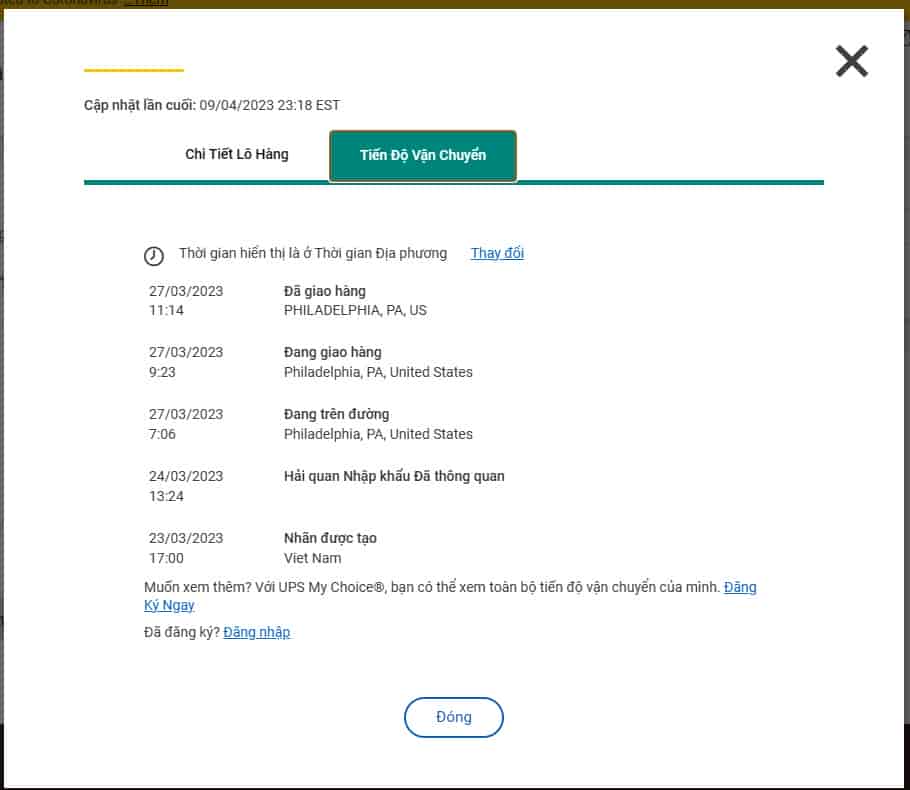Click the Đóng button
Viewport: 910px width, 790px height.
tap(454, 717)
